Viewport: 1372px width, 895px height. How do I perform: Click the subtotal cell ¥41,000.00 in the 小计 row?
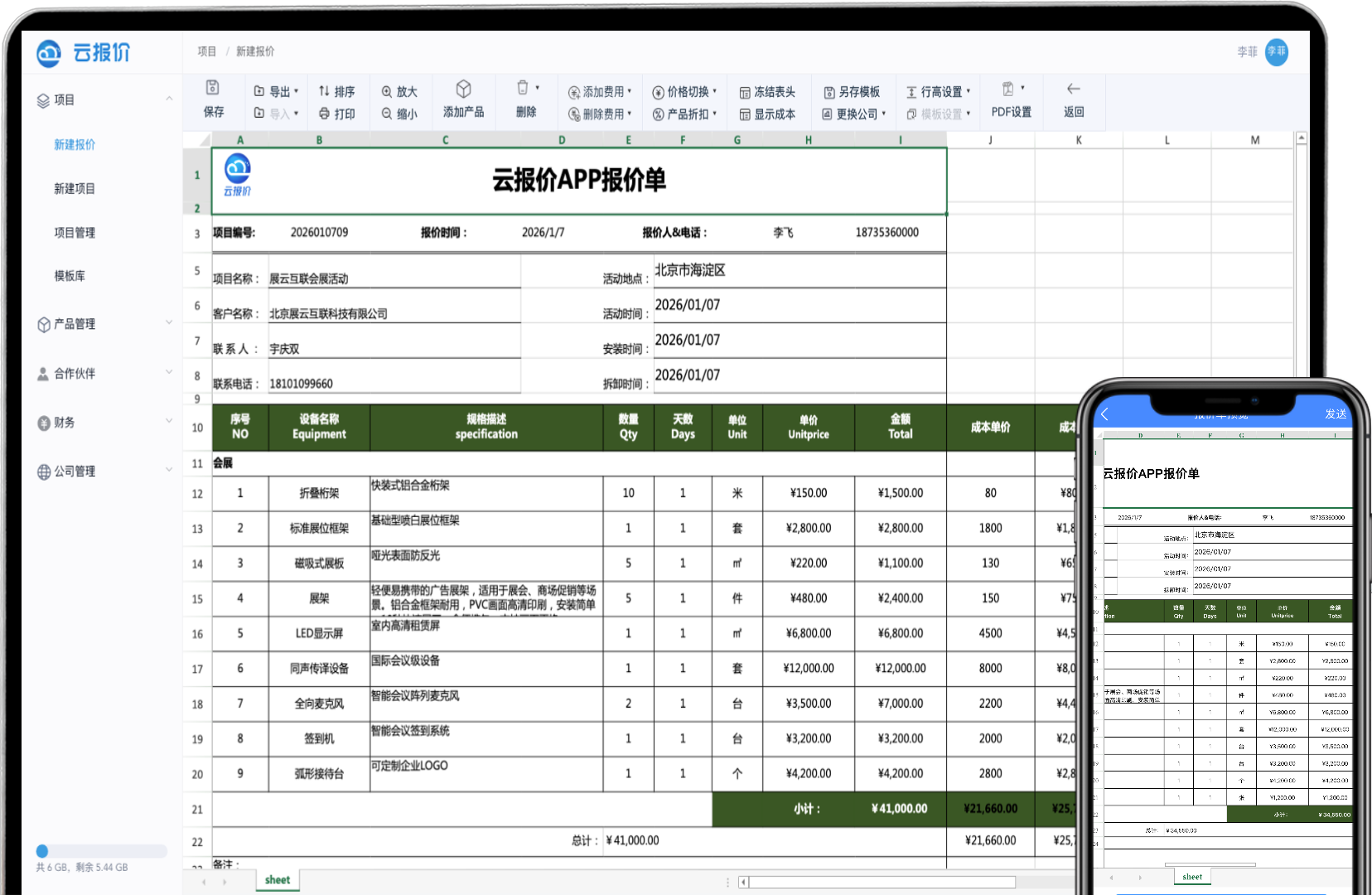point(900,809)
